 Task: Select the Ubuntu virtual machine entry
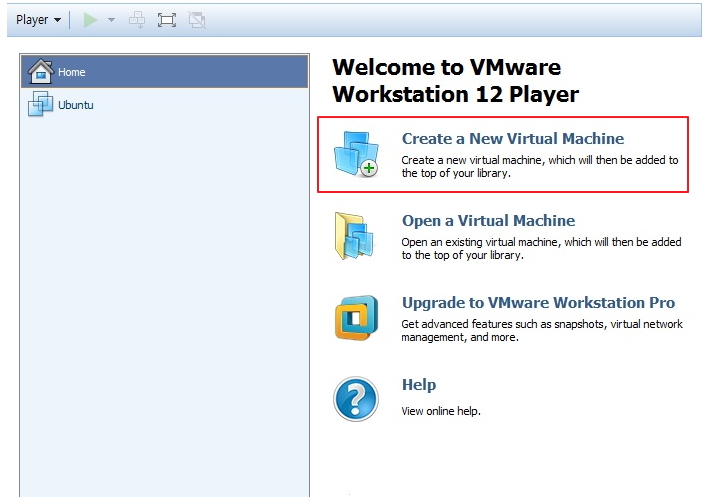(165, 104)
